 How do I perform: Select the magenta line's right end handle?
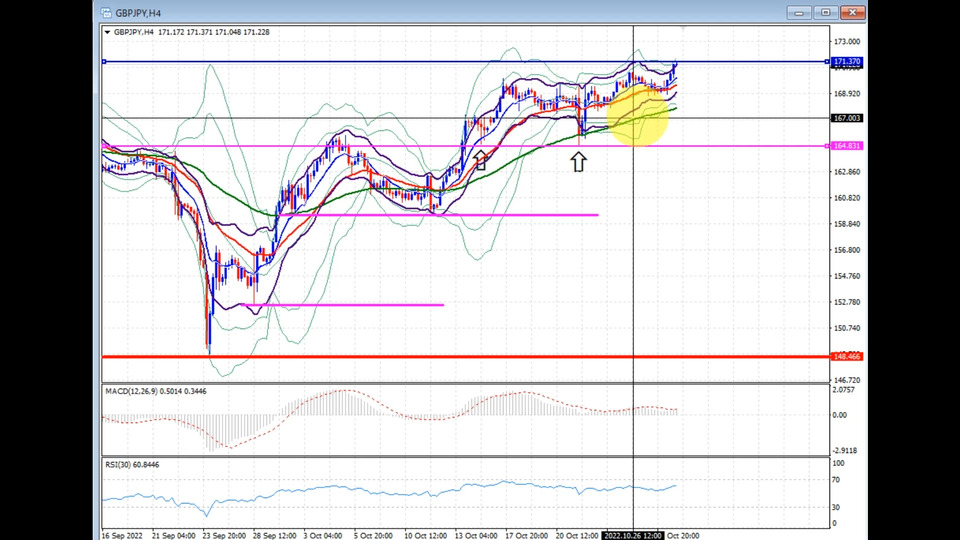click(827, 146)
